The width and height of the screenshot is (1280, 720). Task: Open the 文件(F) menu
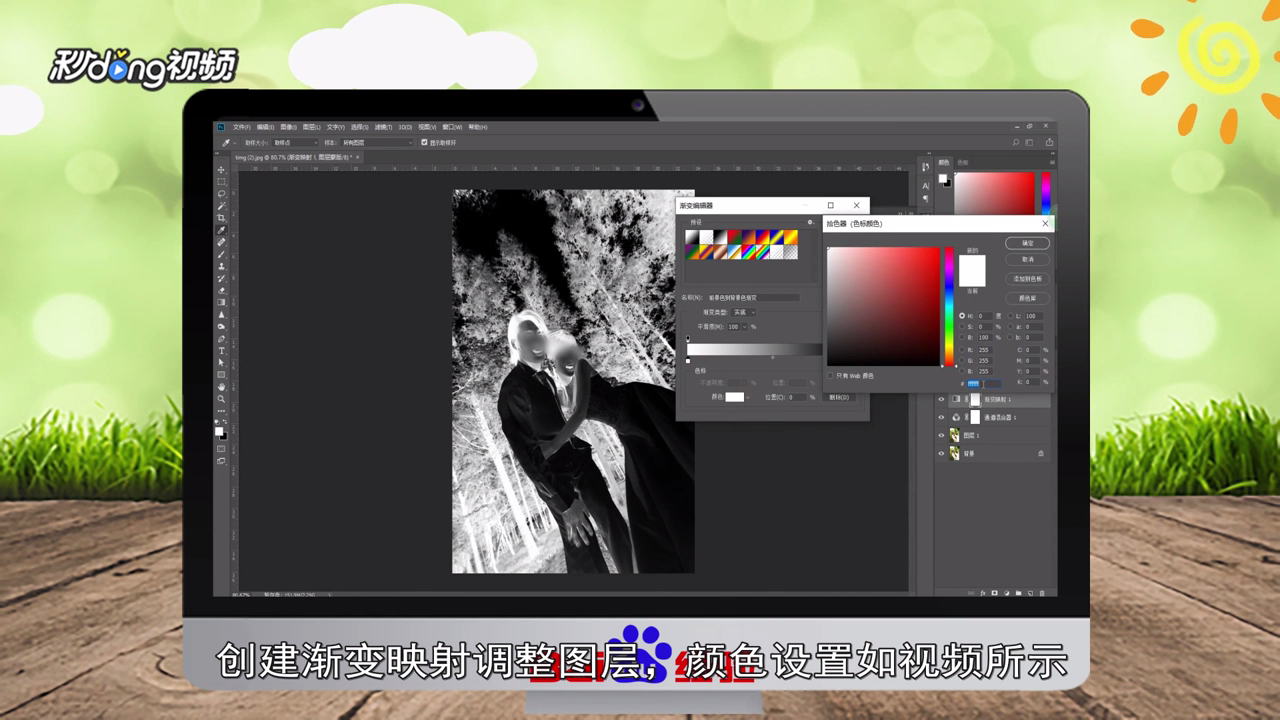pyautogui.click(x=241, y=127)
